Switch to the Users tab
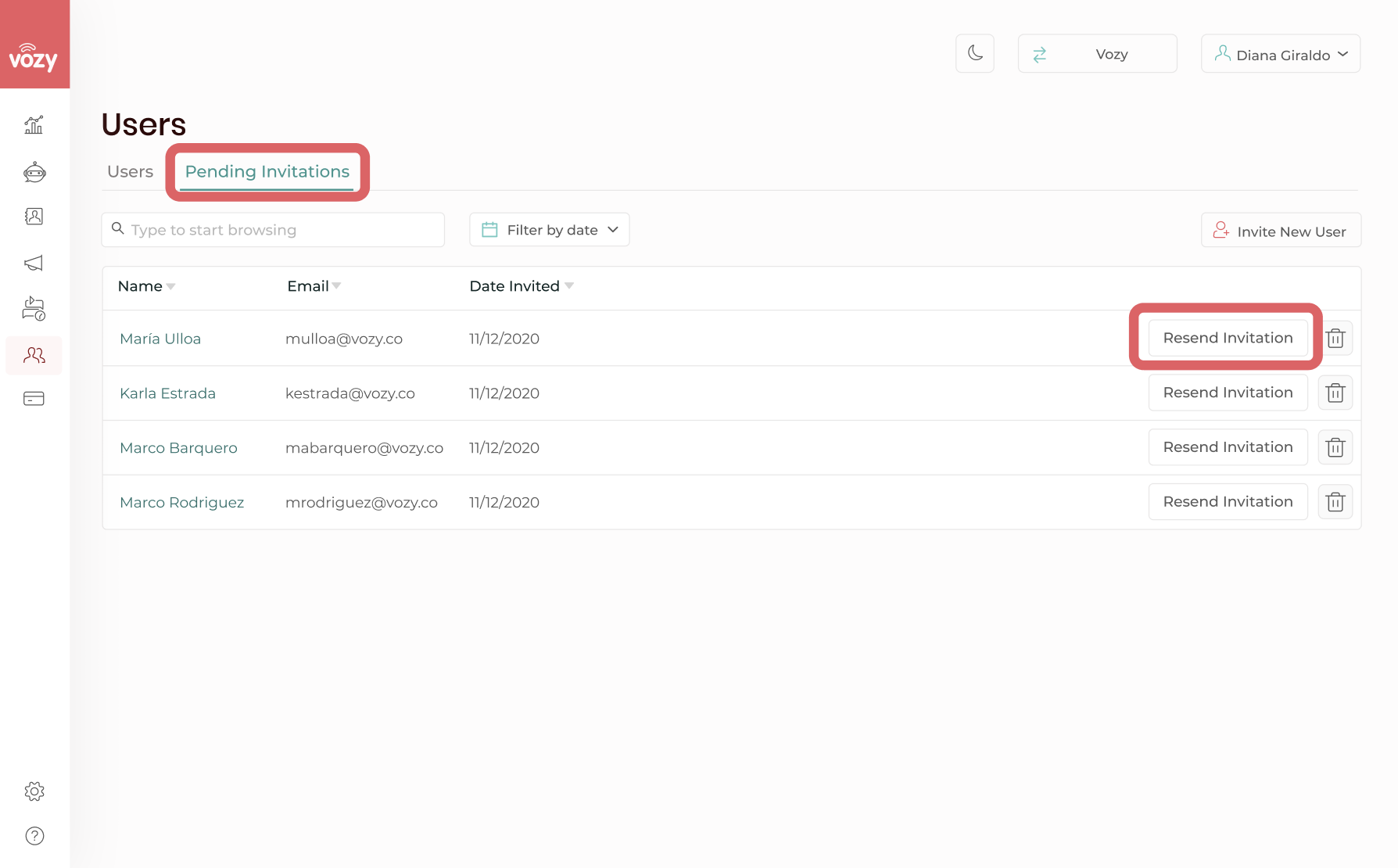Screen dimensions: 1398x868 click(x=130, y=171)
